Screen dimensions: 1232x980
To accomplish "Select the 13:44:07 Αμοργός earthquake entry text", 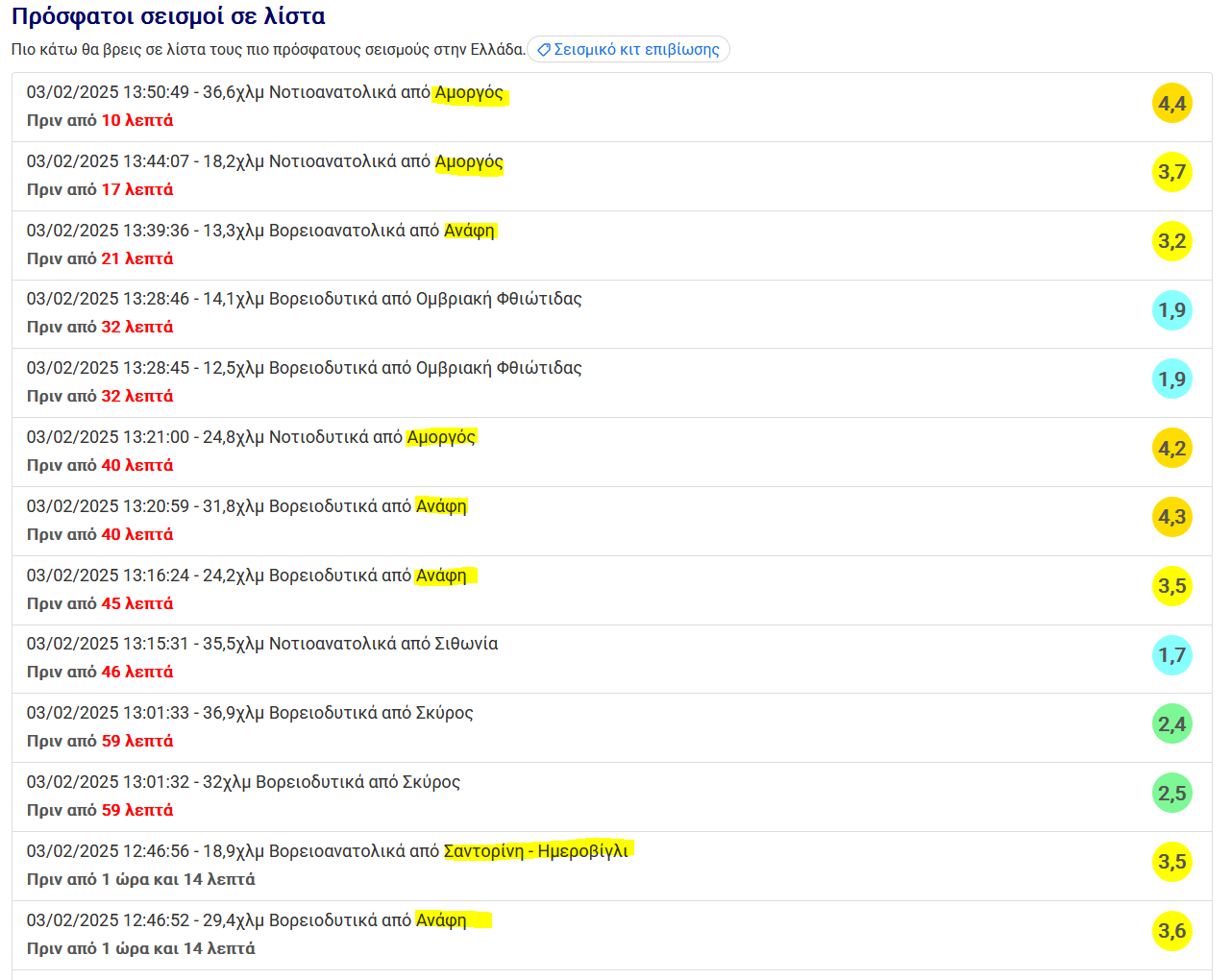I will pyautogui.click(x=265, y=161).
